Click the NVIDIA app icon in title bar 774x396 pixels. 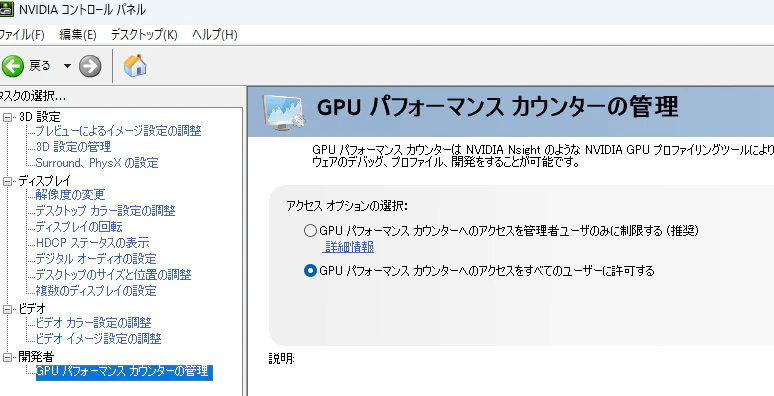6,9
